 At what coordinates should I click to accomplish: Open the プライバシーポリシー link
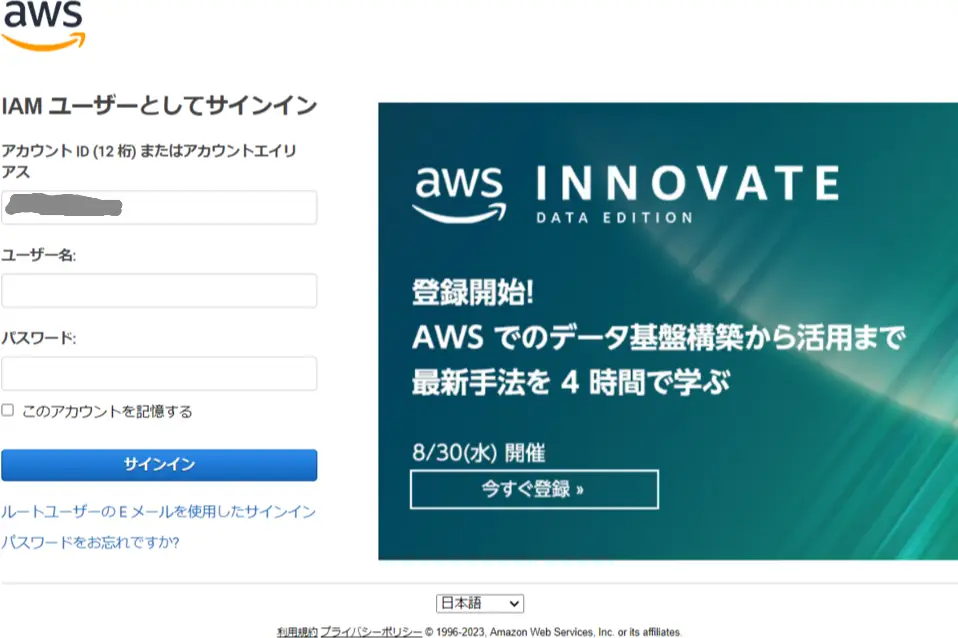click(371, 632)
